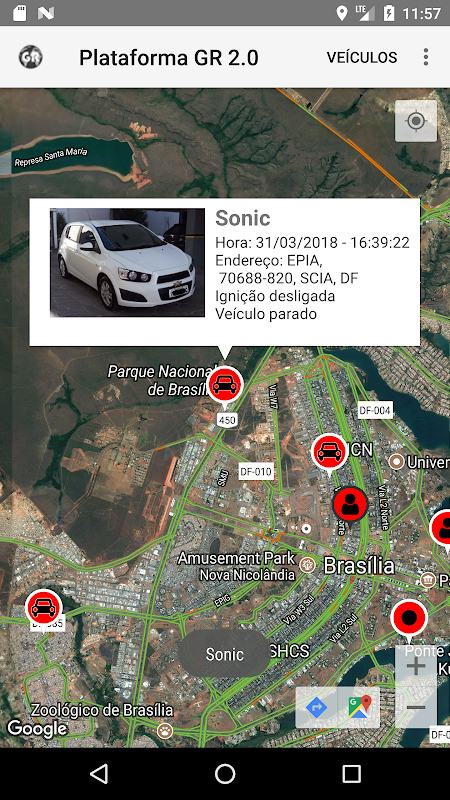
Task: Select the car marker near UCN
Action: coord(330,453)
